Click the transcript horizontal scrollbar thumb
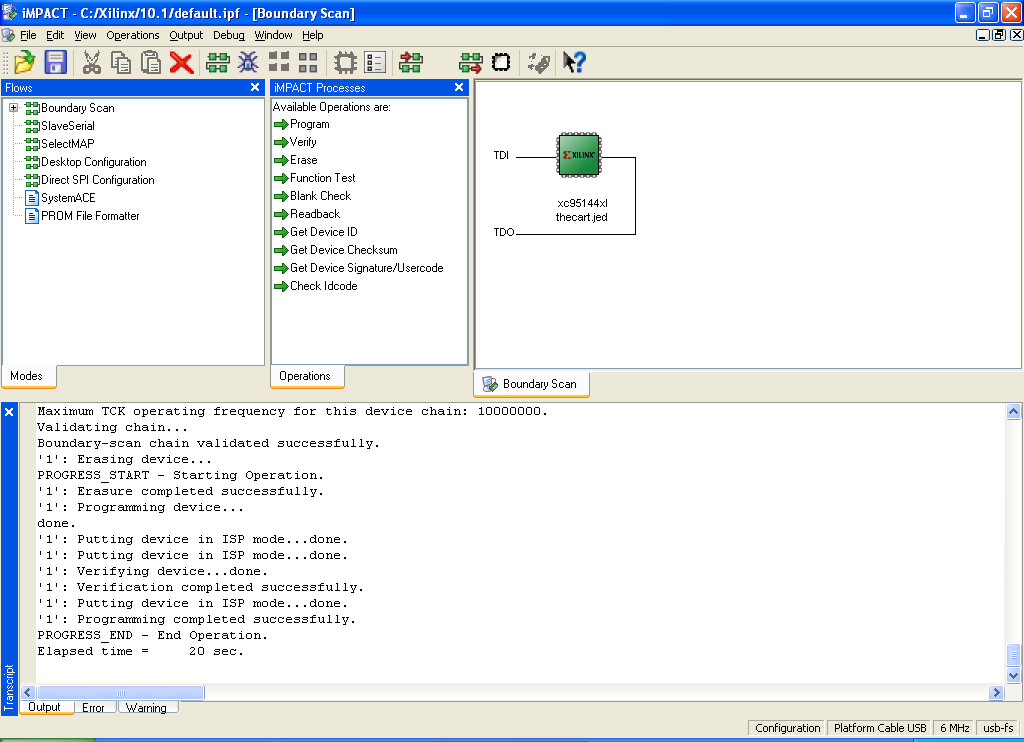This screenshot has height=742, width=1024. 120,693
